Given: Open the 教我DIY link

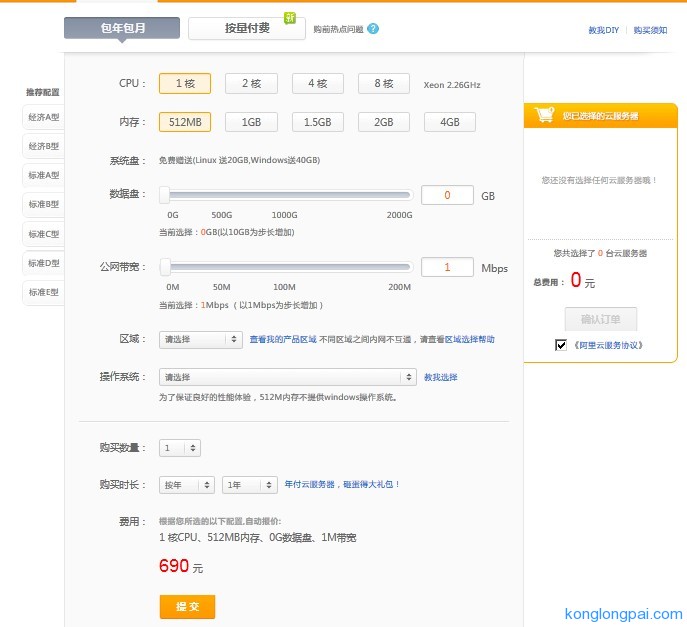Looking at the screenshot, I should pyautogui.click(x=603, y=30).
